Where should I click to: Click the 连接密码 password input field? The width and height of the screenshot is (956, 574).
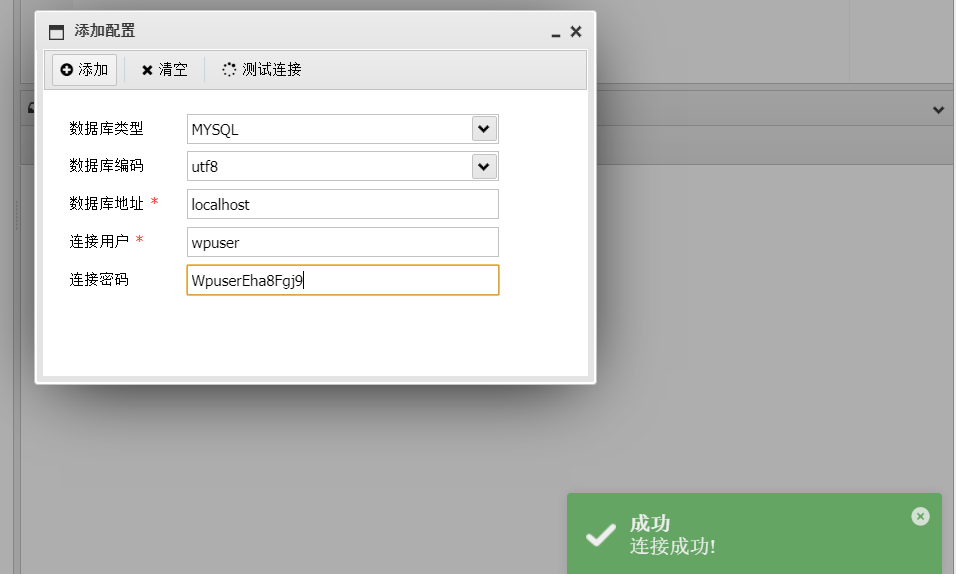[x=343, y=280]
